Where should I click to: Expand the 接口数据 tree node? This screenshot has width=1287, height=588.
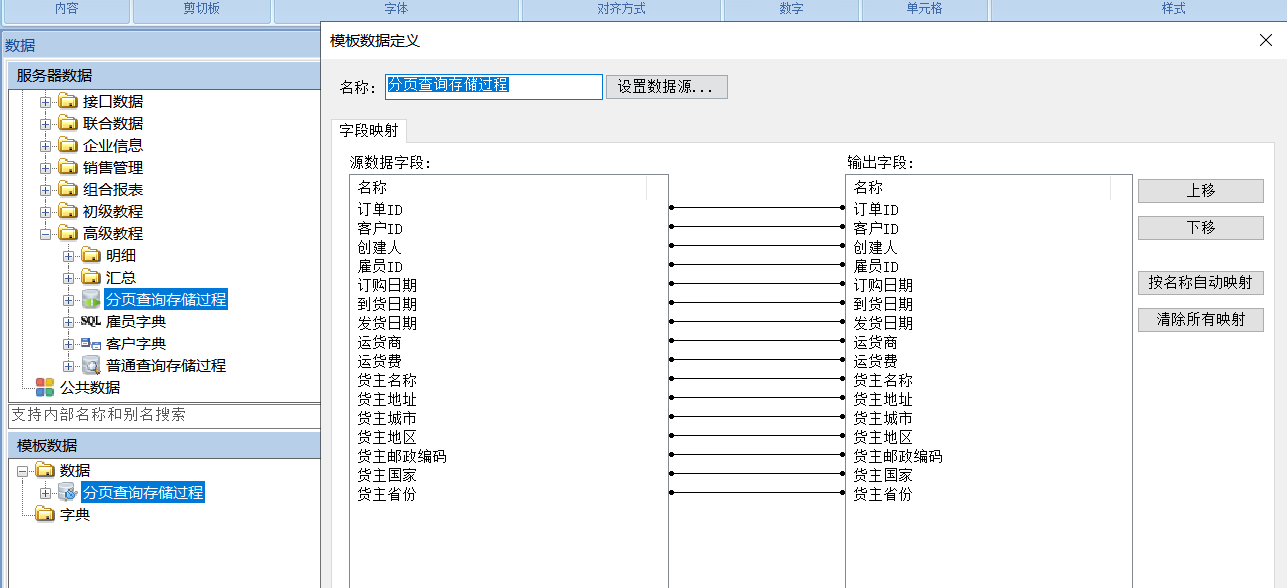coord(45,102)
